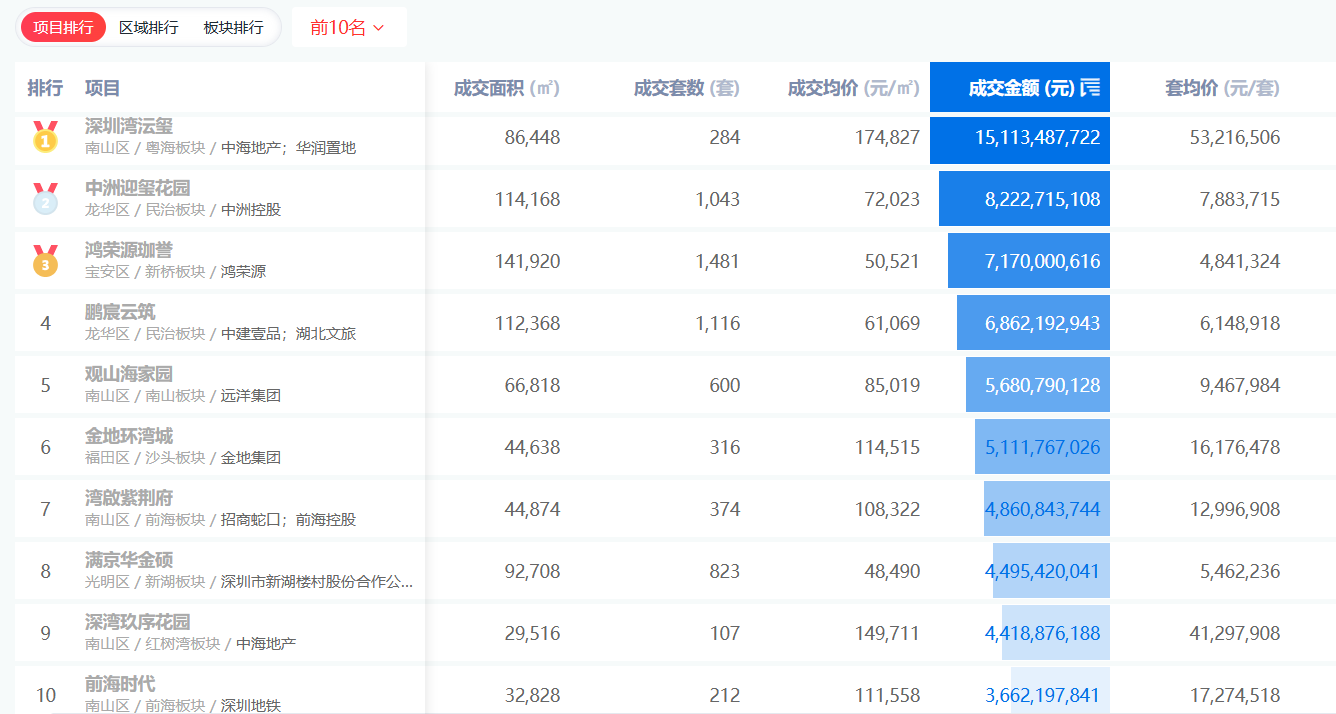Open the 前10名 dropdown

pyautogui.click(x=348, y=27)
